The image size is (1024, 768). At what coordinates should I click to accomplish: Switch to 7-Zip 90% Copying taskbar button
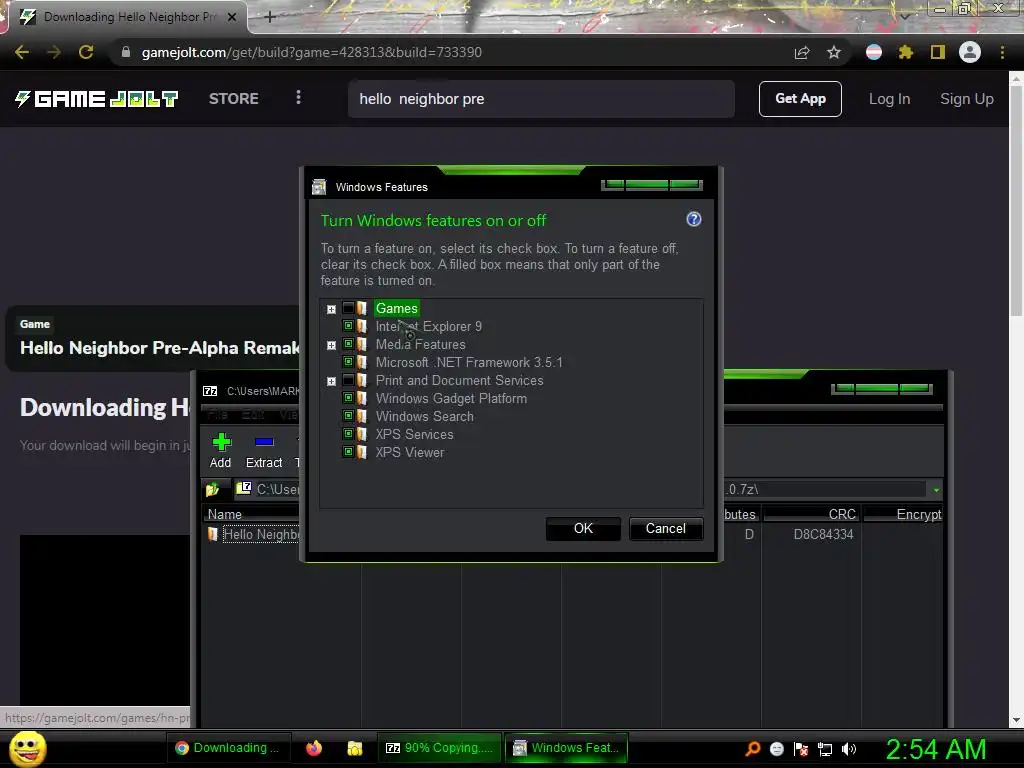[440, 748]
